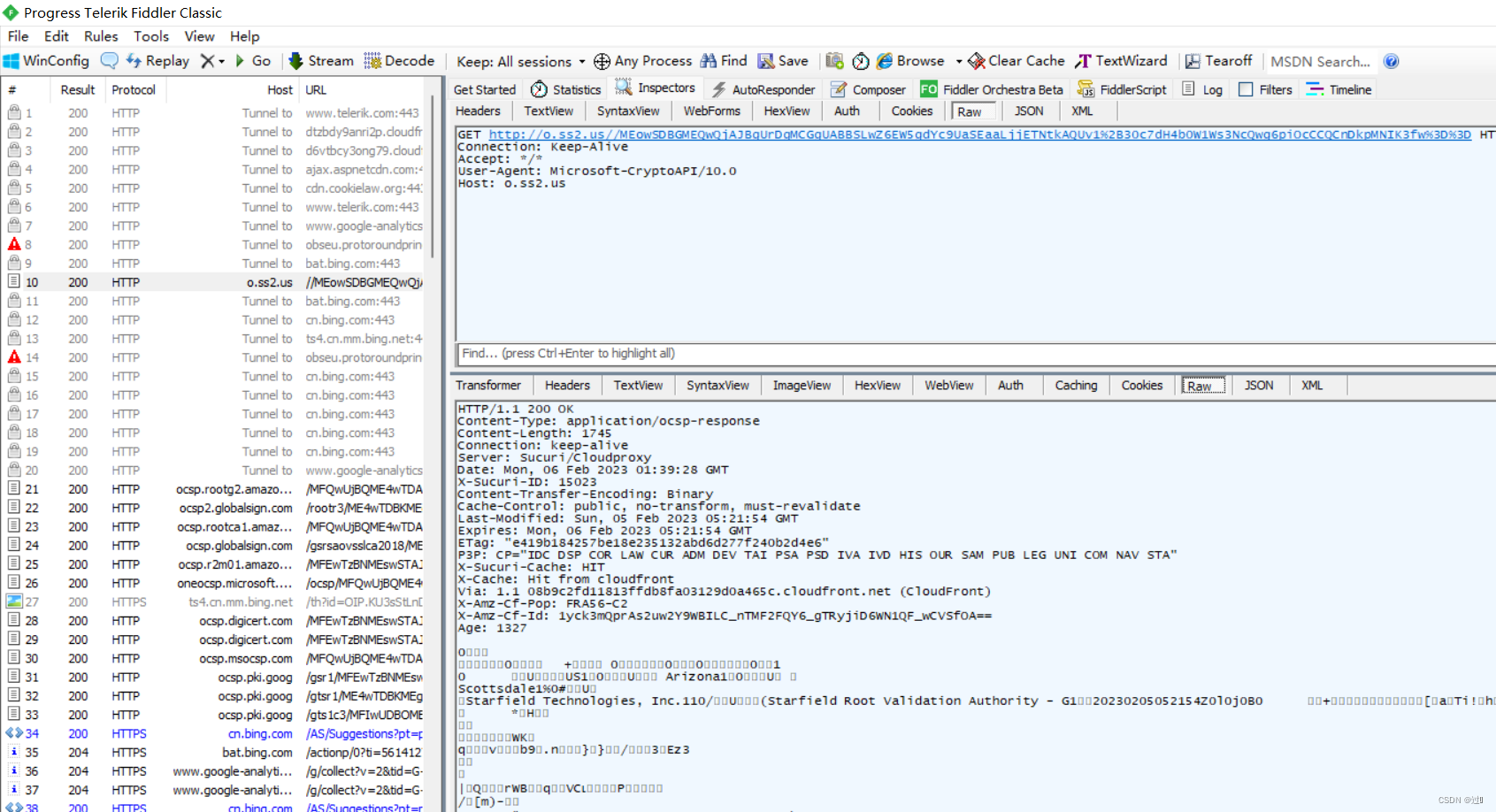Open the Log tab
This screenshot has width=1496, height=812.
tap(1202, 89)
